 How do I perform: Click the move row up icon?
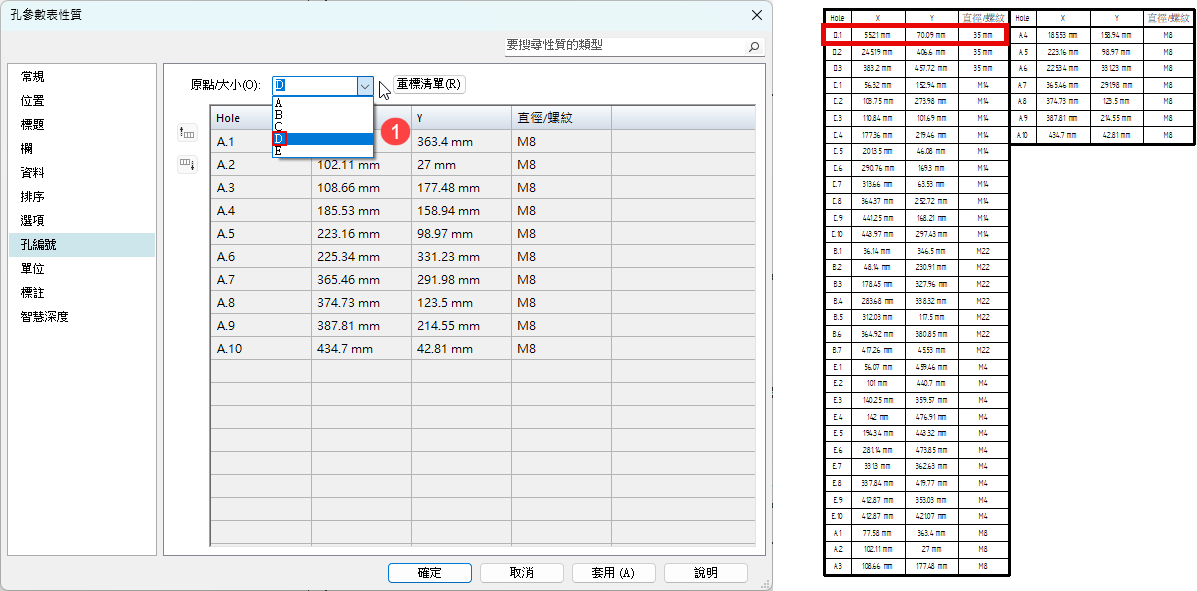188,132
